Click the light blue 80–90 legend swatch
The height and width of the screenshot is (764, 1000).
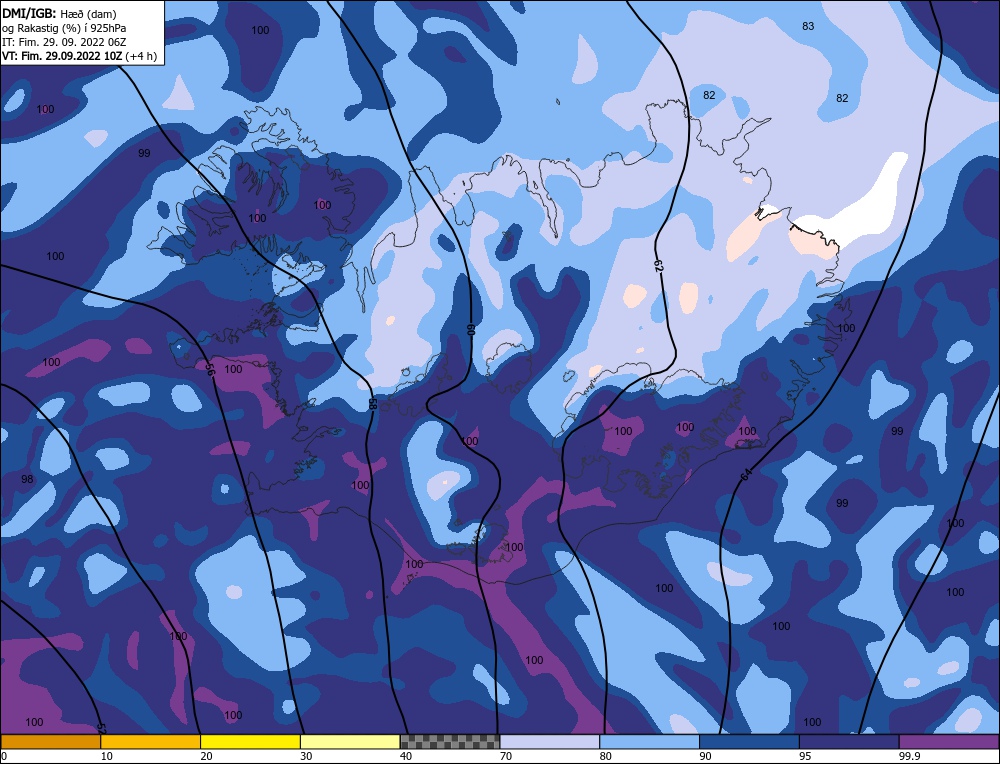pyautogui.click(x=650, y=741)
